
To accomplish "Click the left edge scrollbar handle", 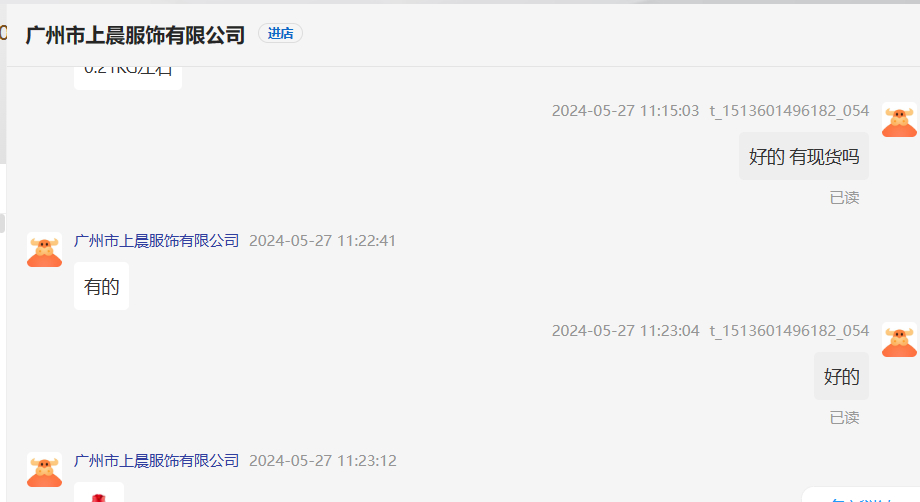I will pos(2,223).
